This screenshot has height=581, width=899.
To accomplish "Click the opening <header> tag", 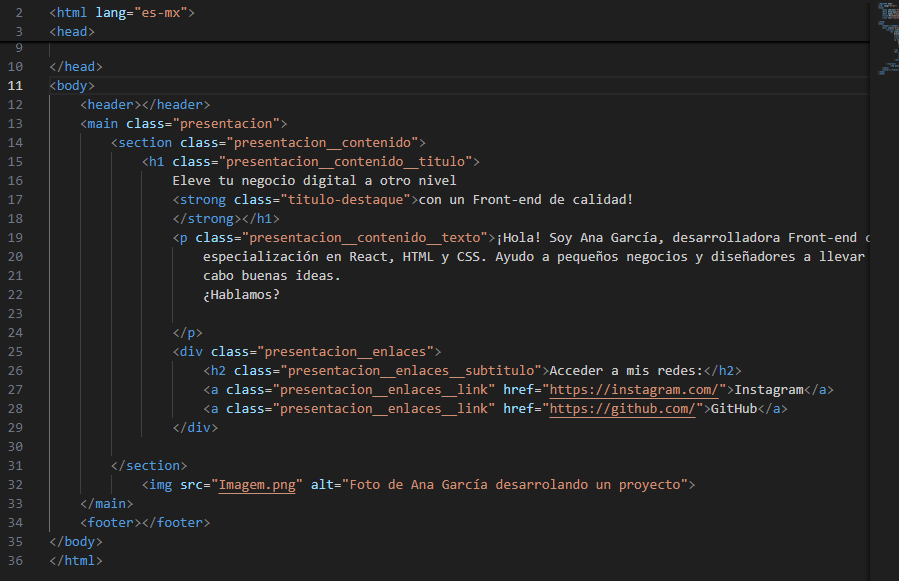I will tap(111, 104).
